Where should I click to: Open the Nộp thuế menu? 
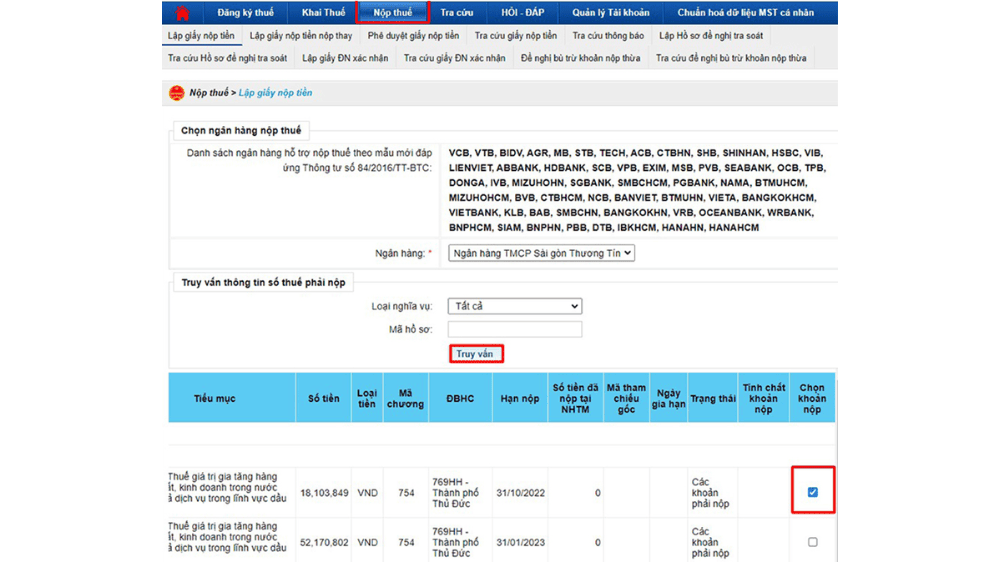393,13
